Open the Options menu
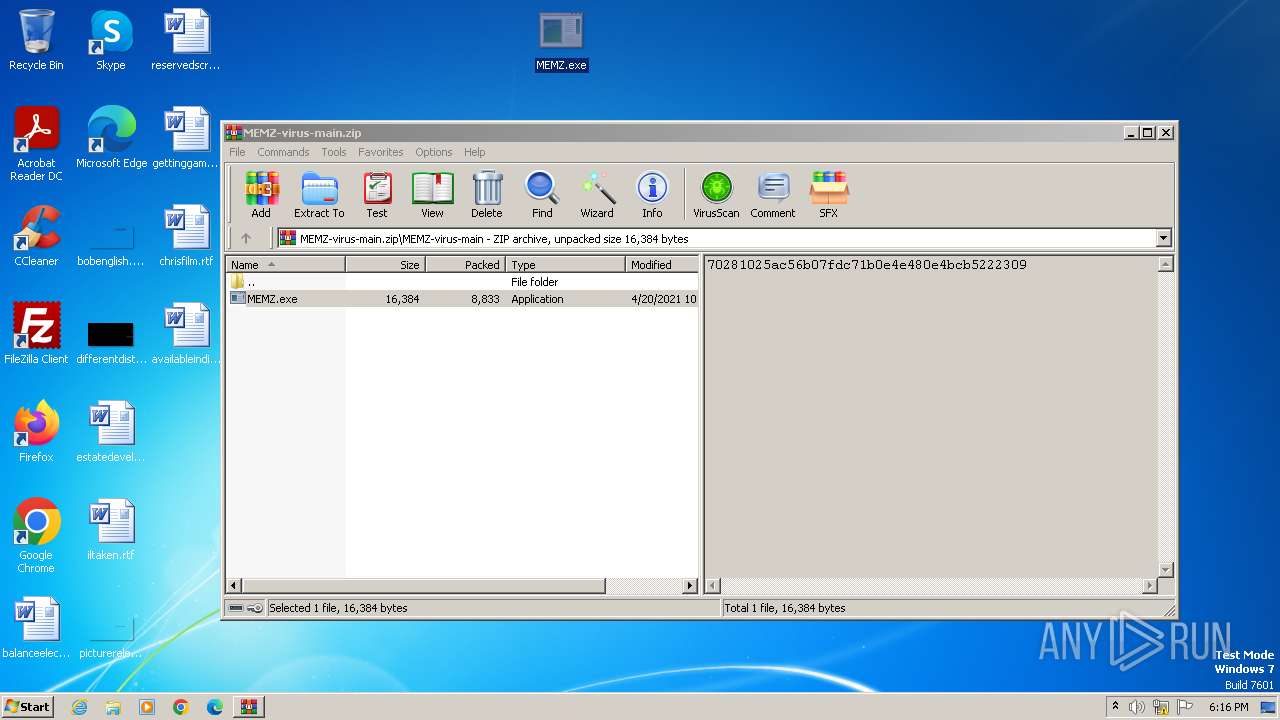Screen dimensions: 1280x720 pyautogui.click(x=434, y=152)
